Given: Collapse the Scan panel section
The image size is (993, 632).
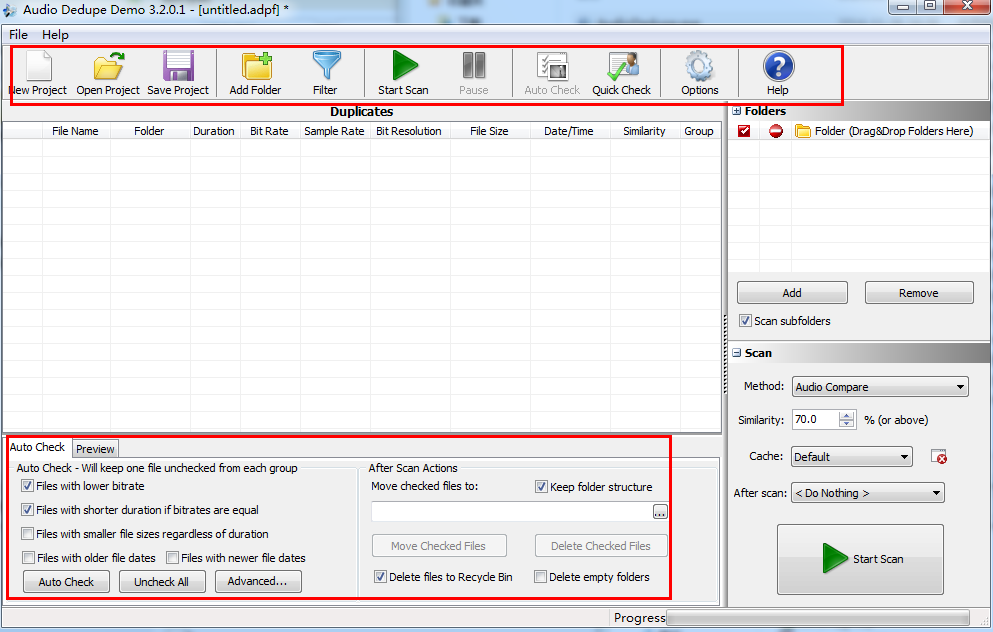Looking at the screenshot, I should 737,353.
